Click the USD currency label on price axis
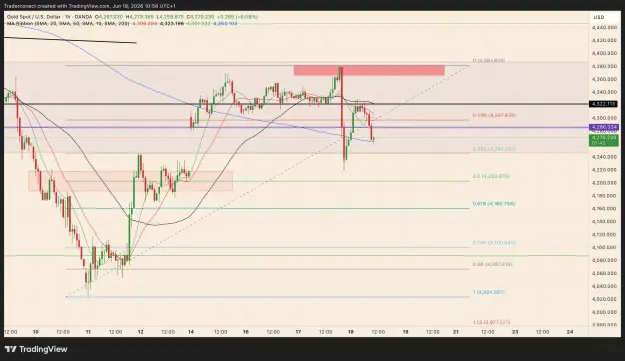 [x=599, y=17]
